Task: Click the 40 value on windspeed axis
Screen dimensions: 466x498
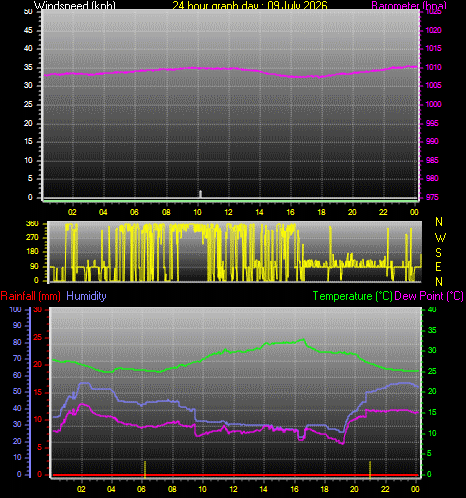Action: (28, 49)
